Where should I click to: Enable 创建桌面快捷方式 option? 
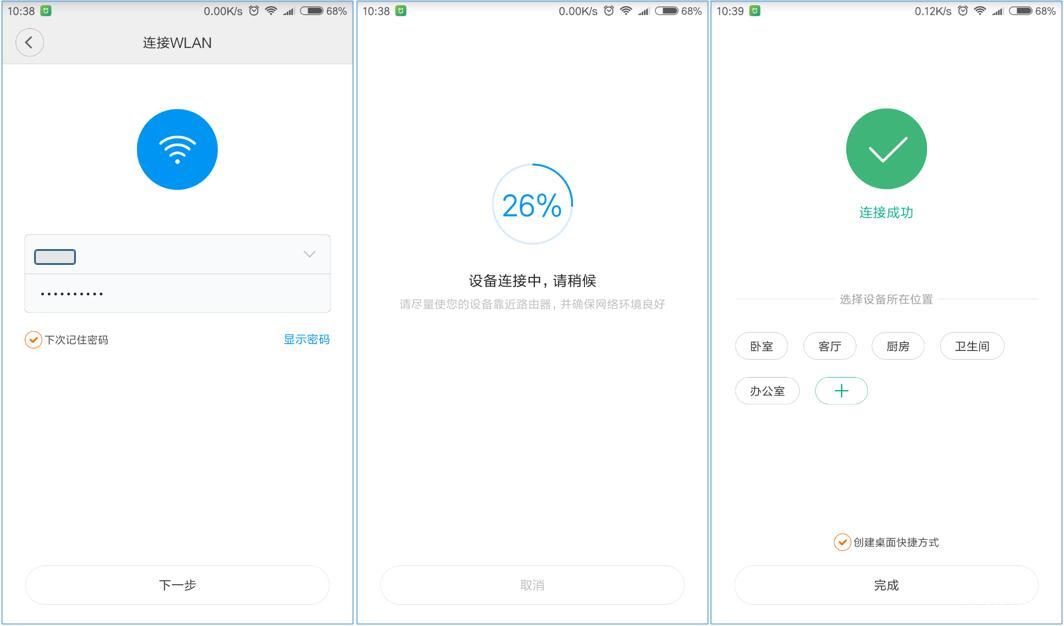click(x=843, y=541)
